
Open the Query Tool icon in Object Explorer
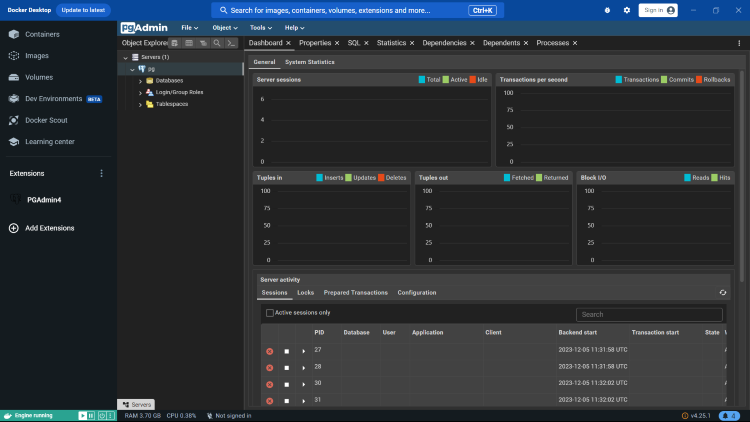click(175, 44)
